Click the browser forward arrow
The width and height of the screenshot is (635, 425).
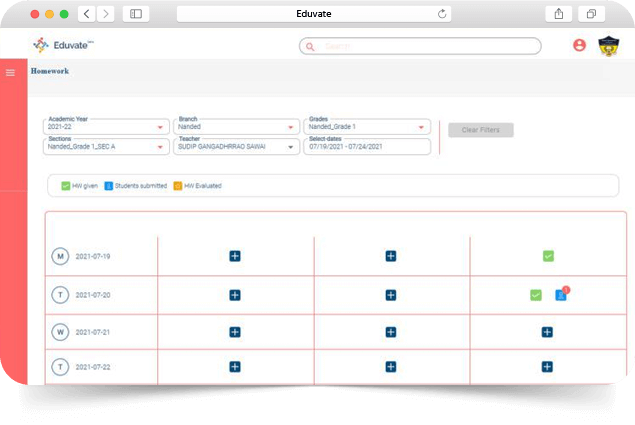[106, 14]
